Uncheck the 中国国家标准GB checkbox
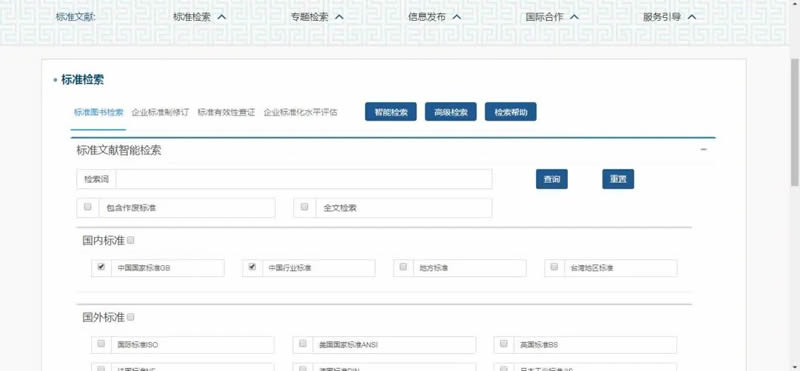This screenshot has width=800, height=371. 101,266
